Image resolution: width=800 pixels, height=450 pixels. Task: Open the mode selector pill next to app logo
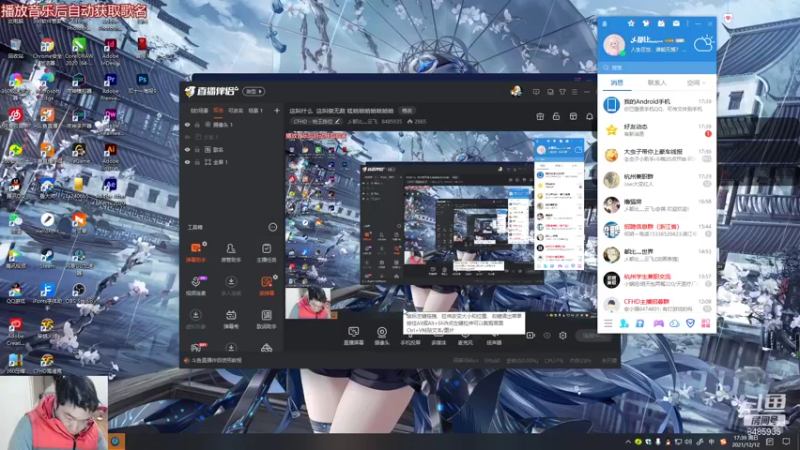(254, 91)
